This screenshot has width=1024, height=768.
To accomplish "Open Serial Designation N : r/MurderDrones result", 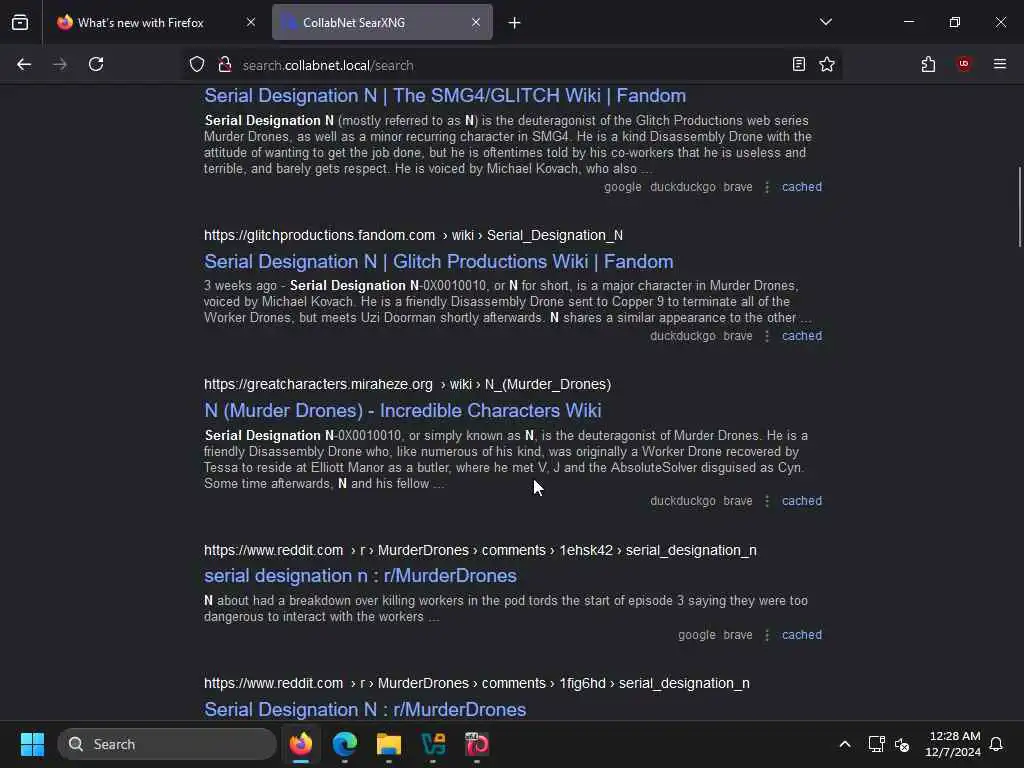I will (364, 709).
